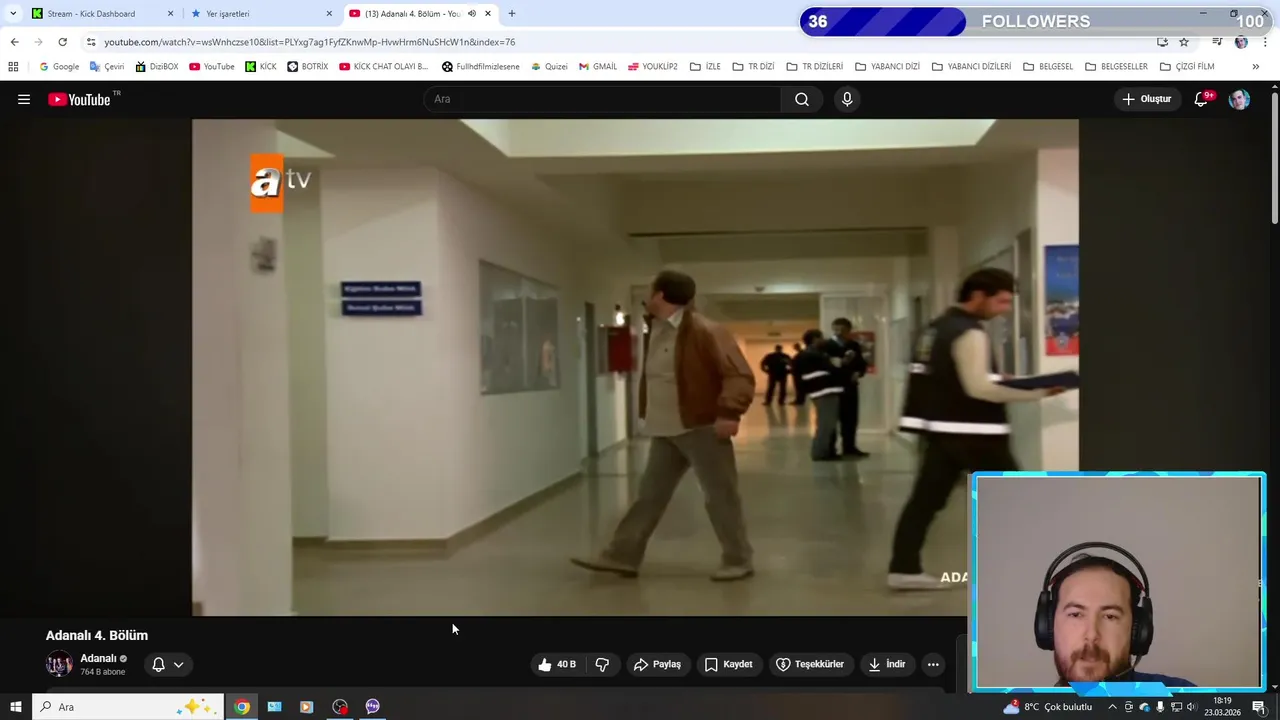Open the Windows Start menu
This screenshot has height=720, width=1280.
[15, 707]
